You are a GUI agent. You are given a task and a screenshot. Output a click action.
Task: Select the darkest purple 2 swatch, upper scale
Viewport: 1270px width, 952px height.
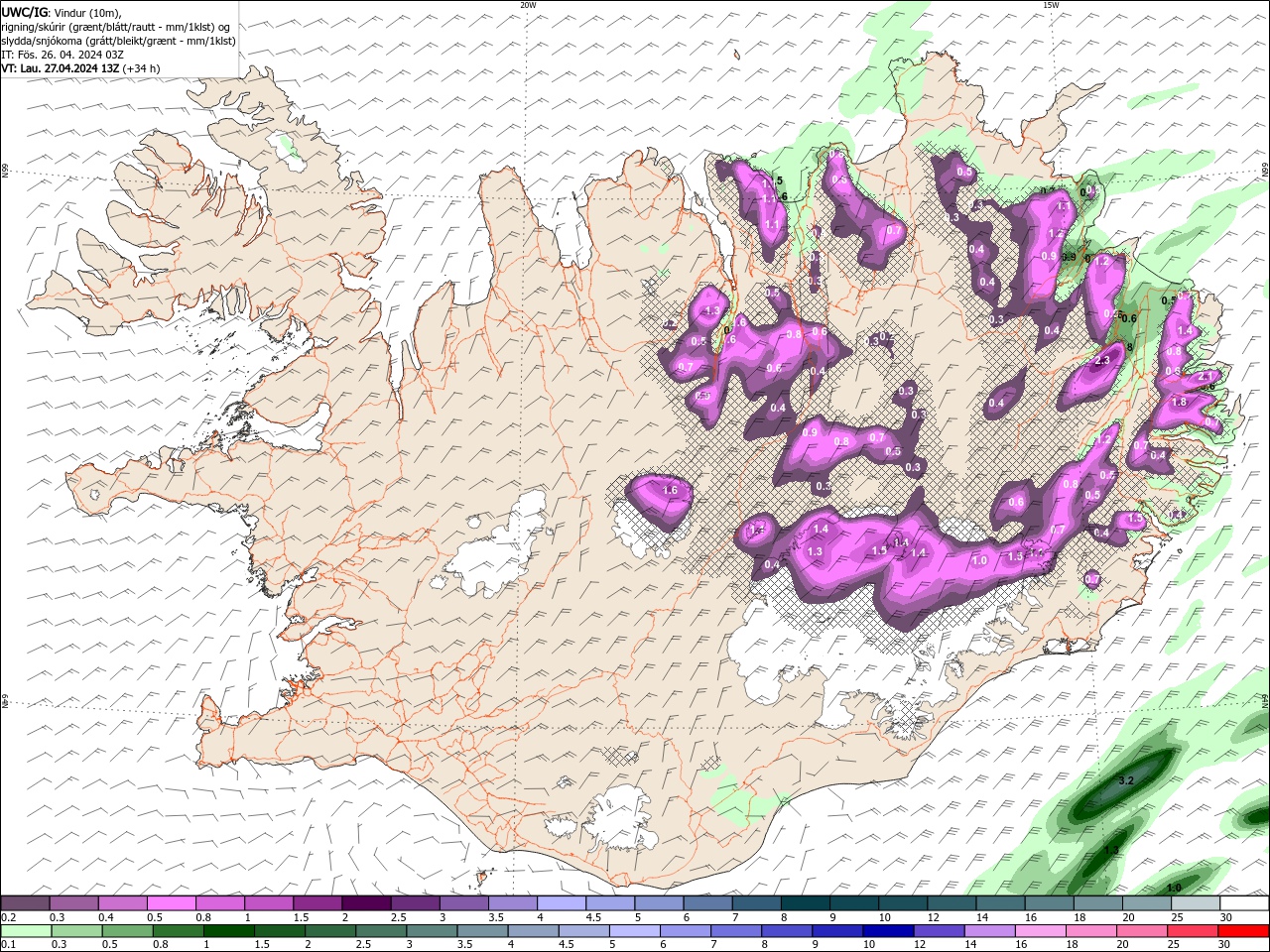point(366,902)
